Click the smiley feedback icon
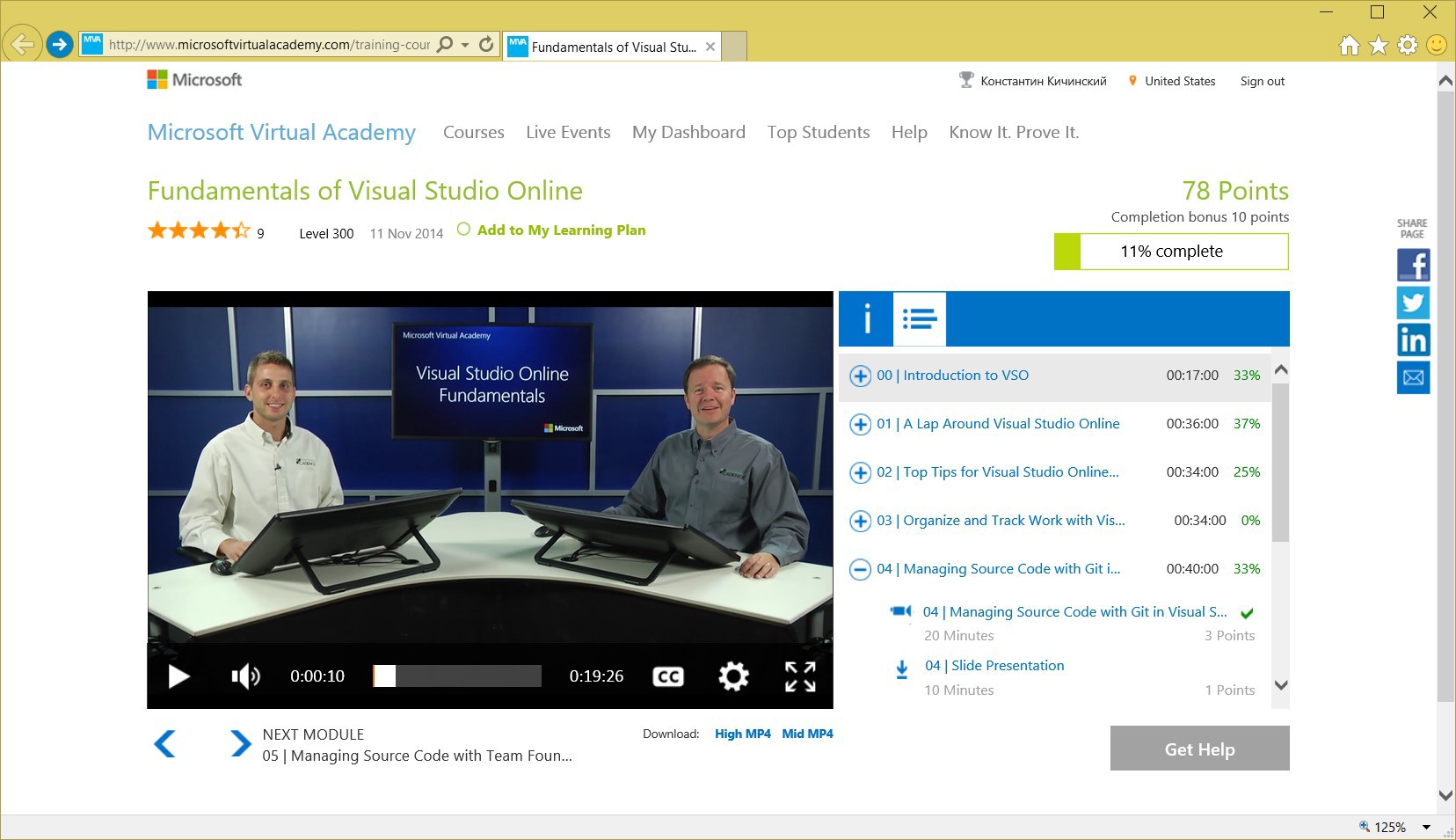 tap(1437, 45)
